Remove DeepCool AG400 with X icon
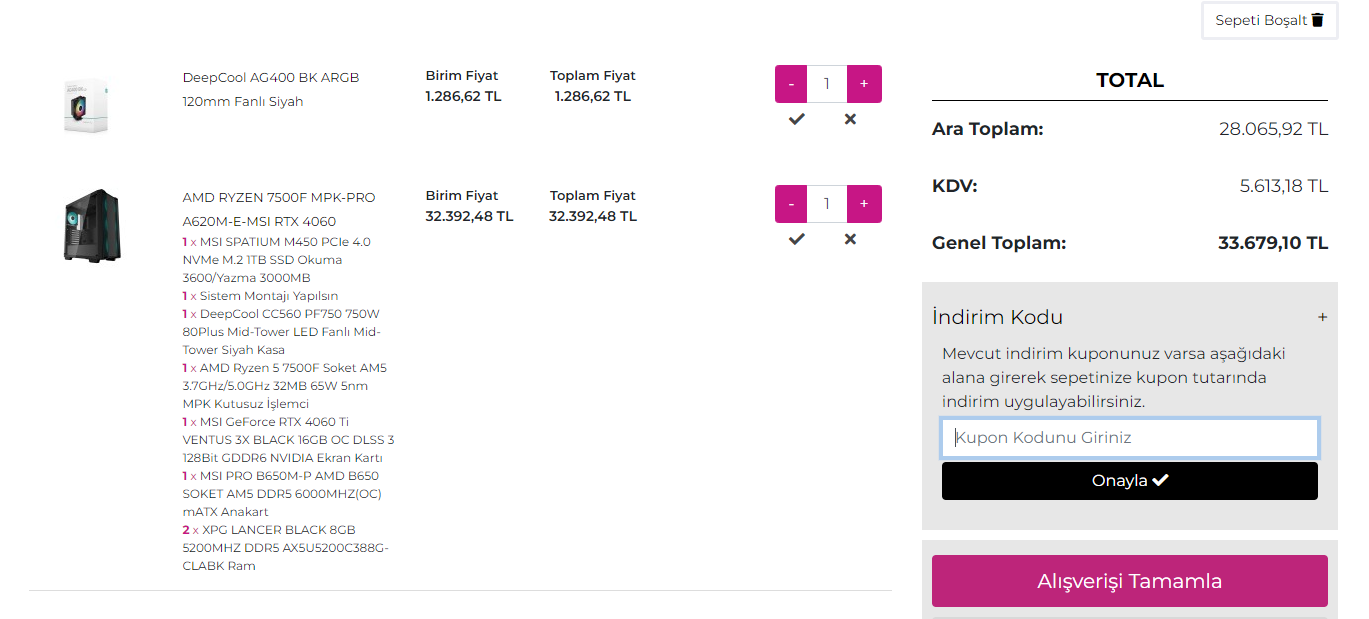Viewport: 1369px width, 619px height. click(850, 119)
